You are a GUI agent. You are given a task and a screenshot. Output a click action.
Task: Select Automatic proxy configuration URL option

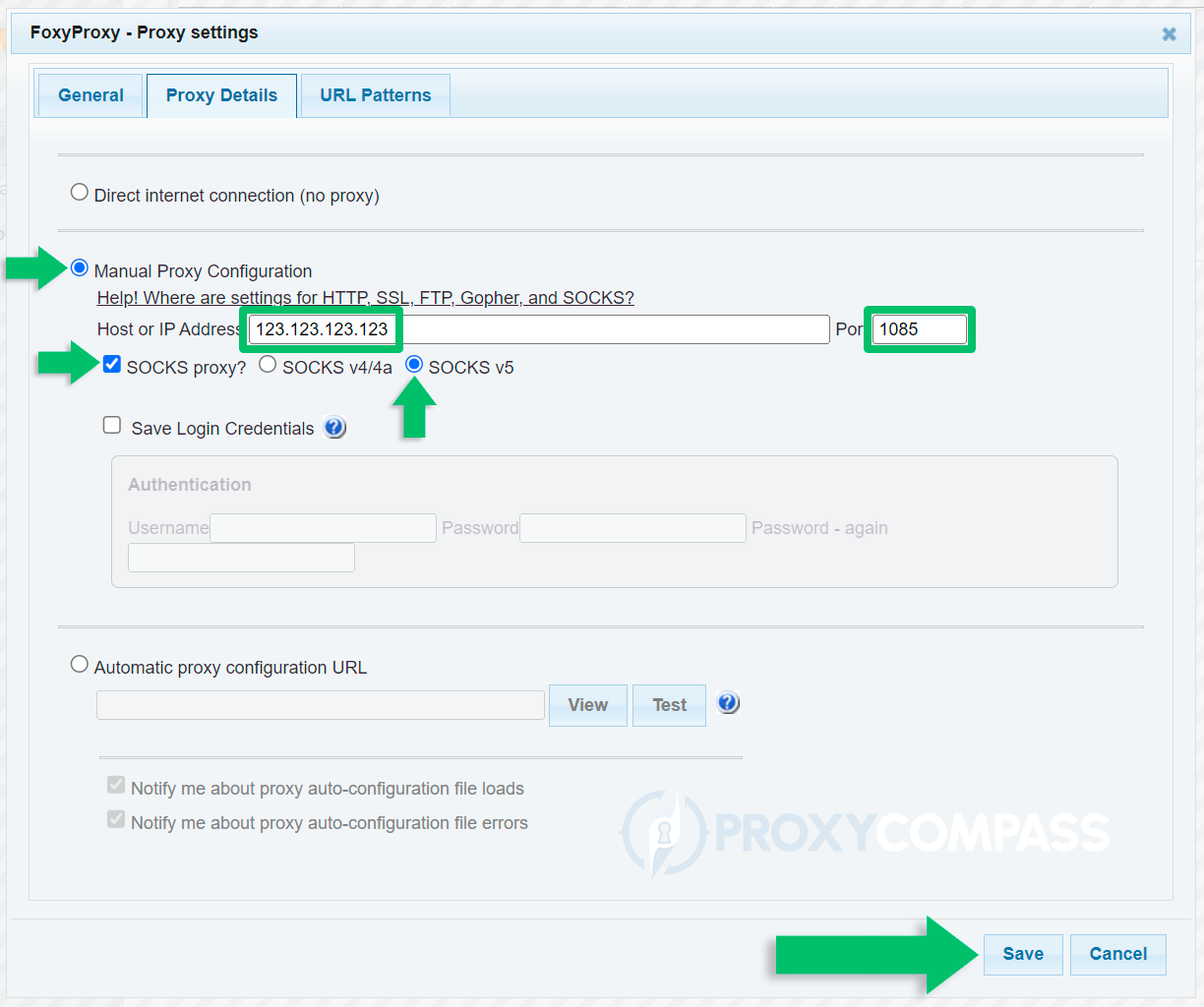[x=80, y=665]
